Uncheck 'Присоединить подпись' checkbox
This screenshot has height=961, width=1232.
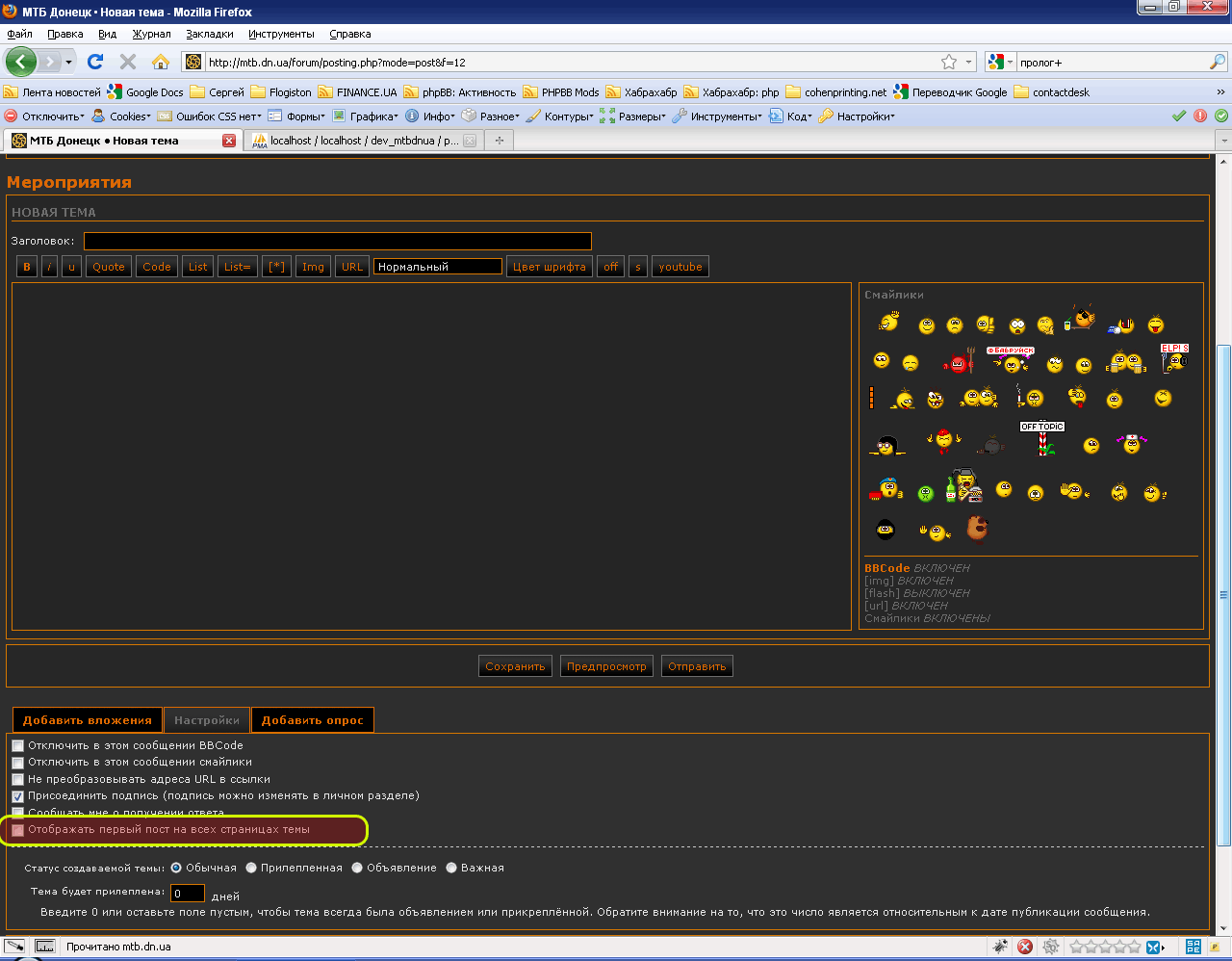click(x=18, y=796)
